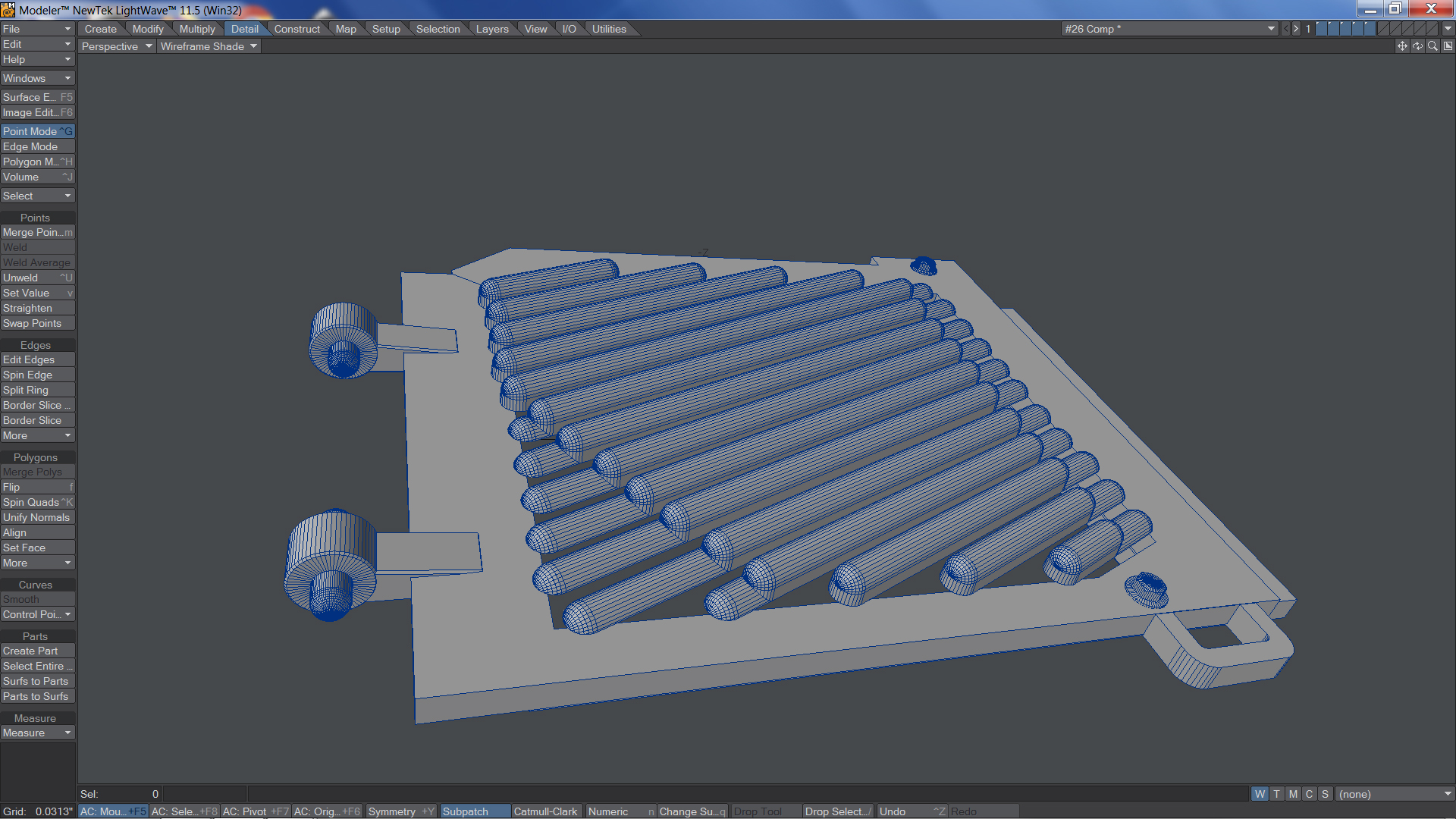Click the viewport maximize toggle icon
1456x819 pixels.
click(x=1448, y=46)
